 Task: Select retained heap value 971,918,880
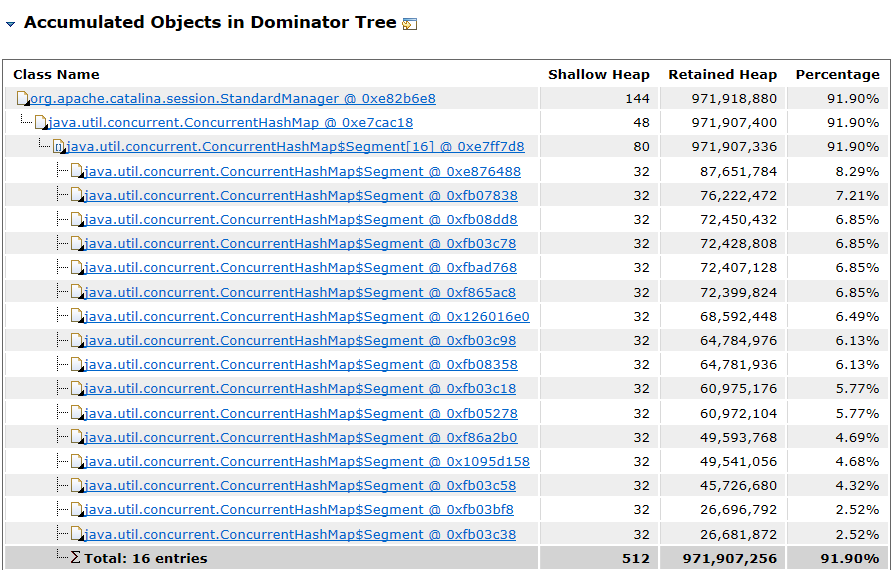pos(734,98)
